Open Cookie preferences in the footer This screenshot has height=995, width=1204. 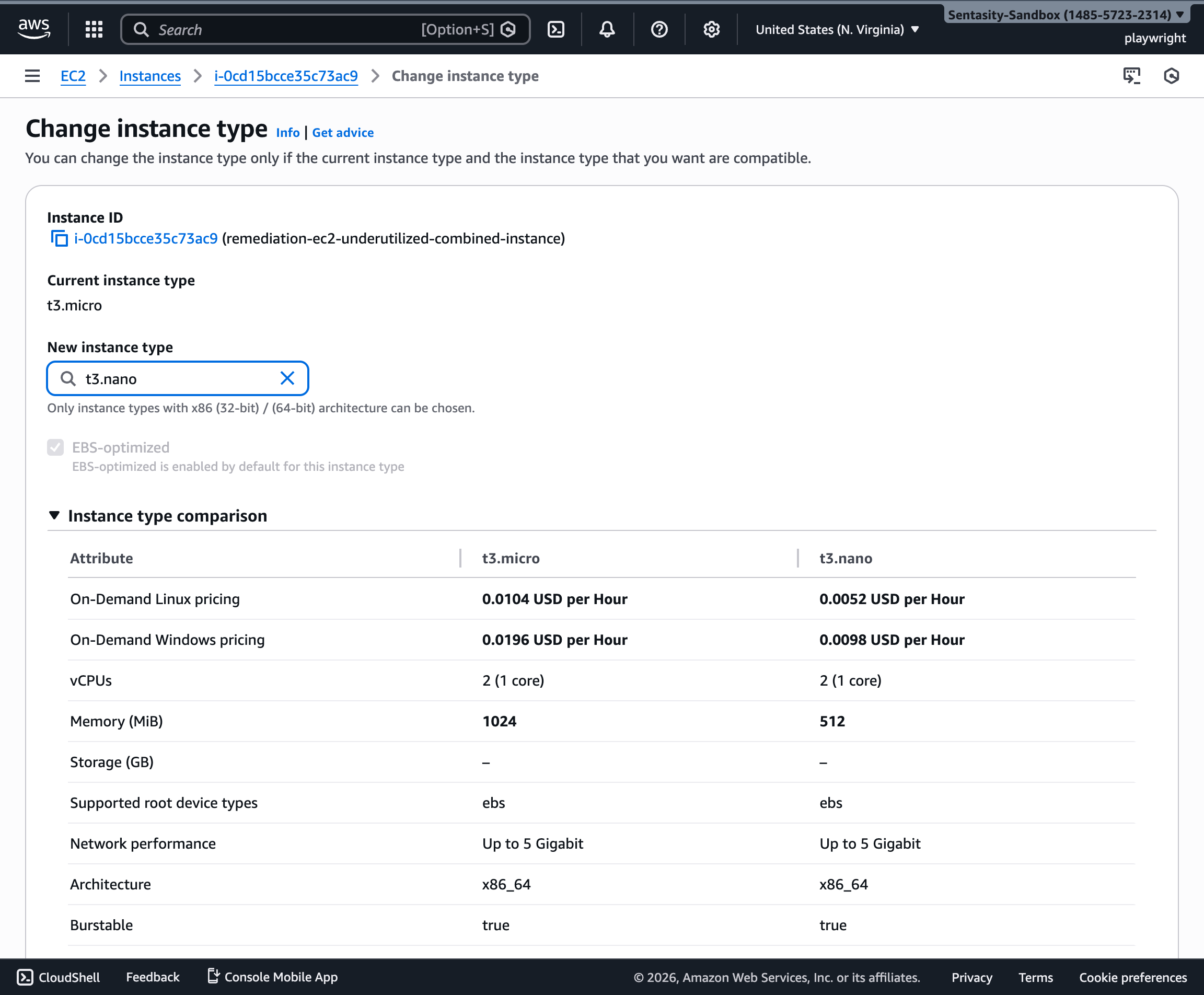point(1132,977)
